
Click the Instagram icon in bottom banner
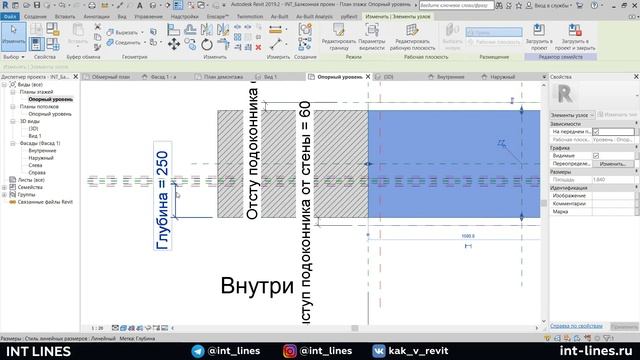pos(290,351)
